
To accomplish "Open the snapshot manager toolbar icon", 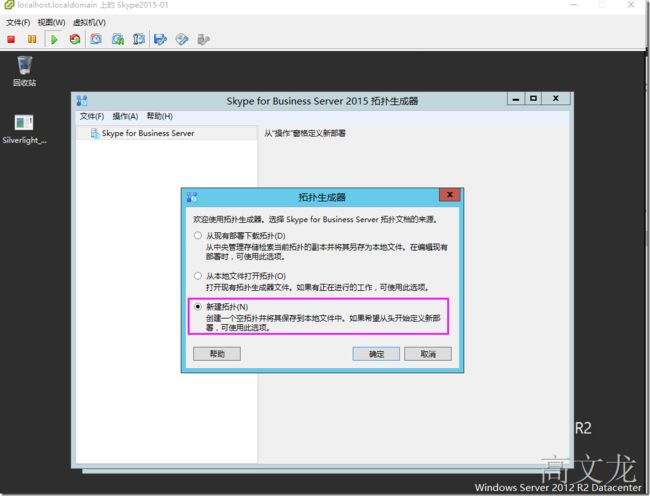I will coord(139,39).
